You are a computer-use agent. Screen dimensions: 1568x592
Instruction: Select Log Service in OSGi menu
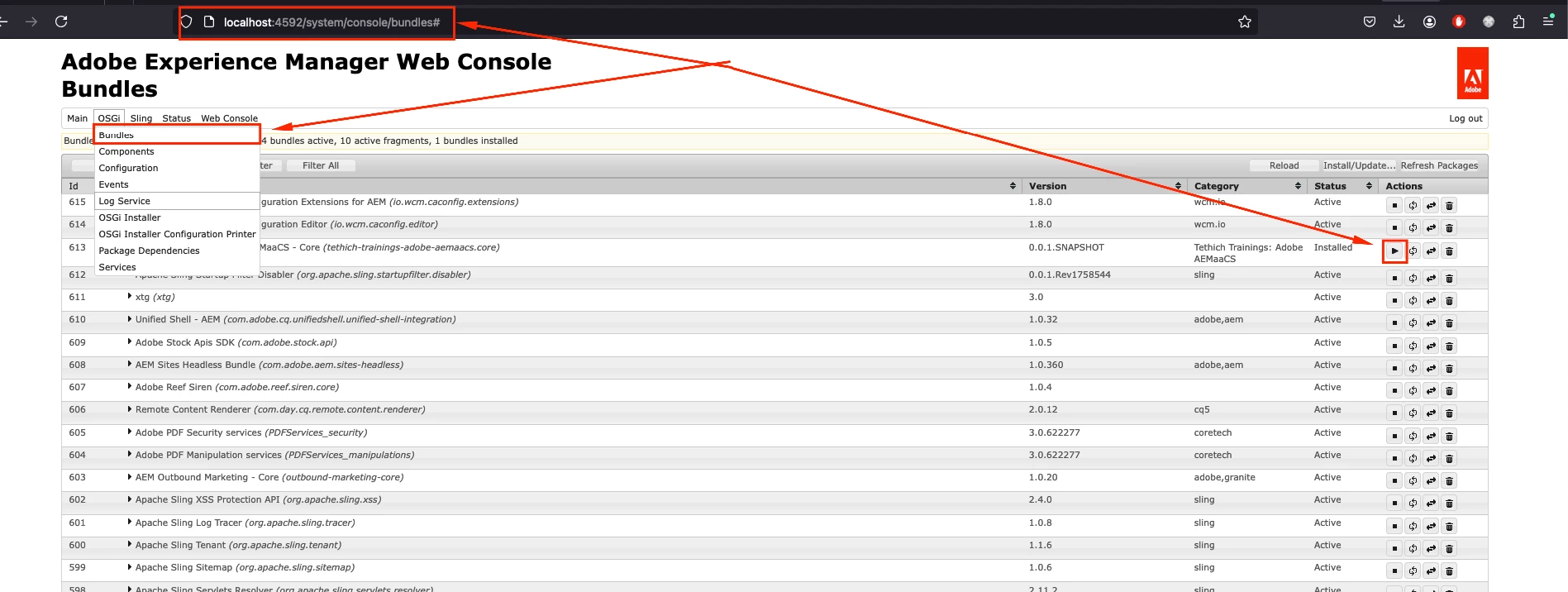coord(177,201)
